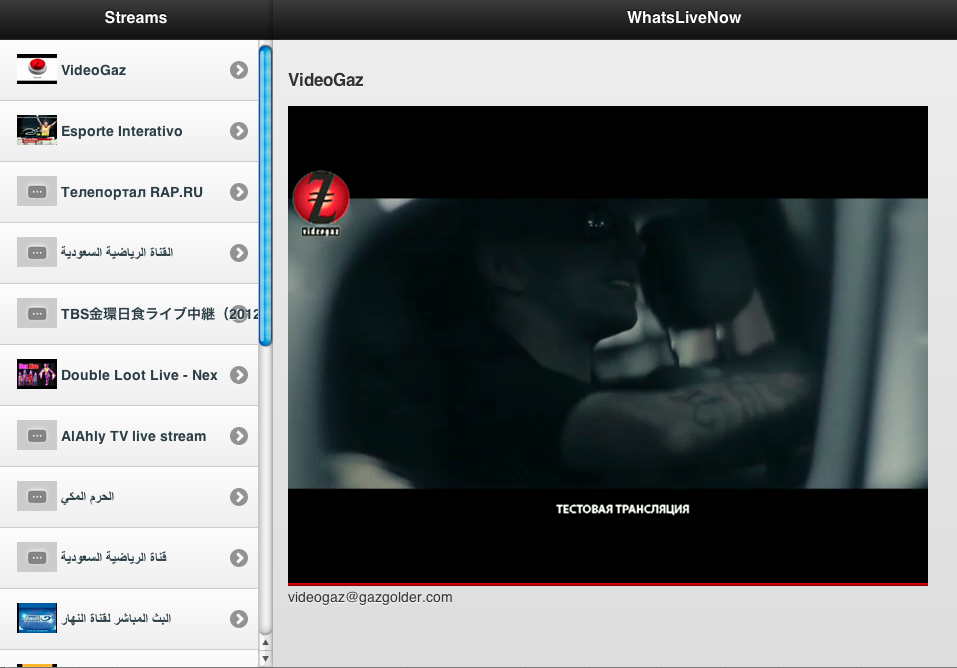Select the Esporte Interativo stream label
The height and width of the screenshot is (668, 957).
click(x=121, y=131)
